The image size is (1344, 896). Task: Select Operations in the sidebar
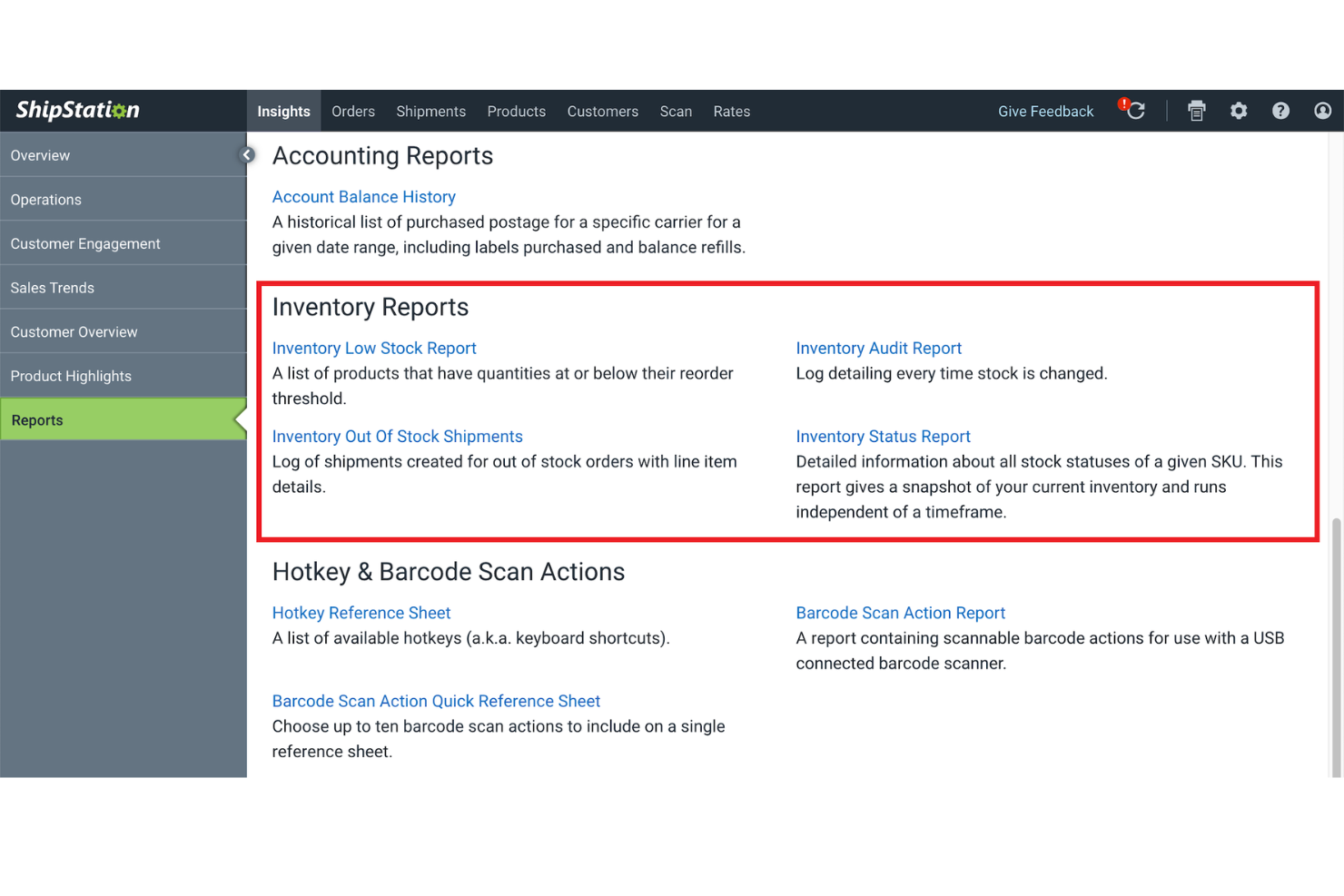click(45, 199)
